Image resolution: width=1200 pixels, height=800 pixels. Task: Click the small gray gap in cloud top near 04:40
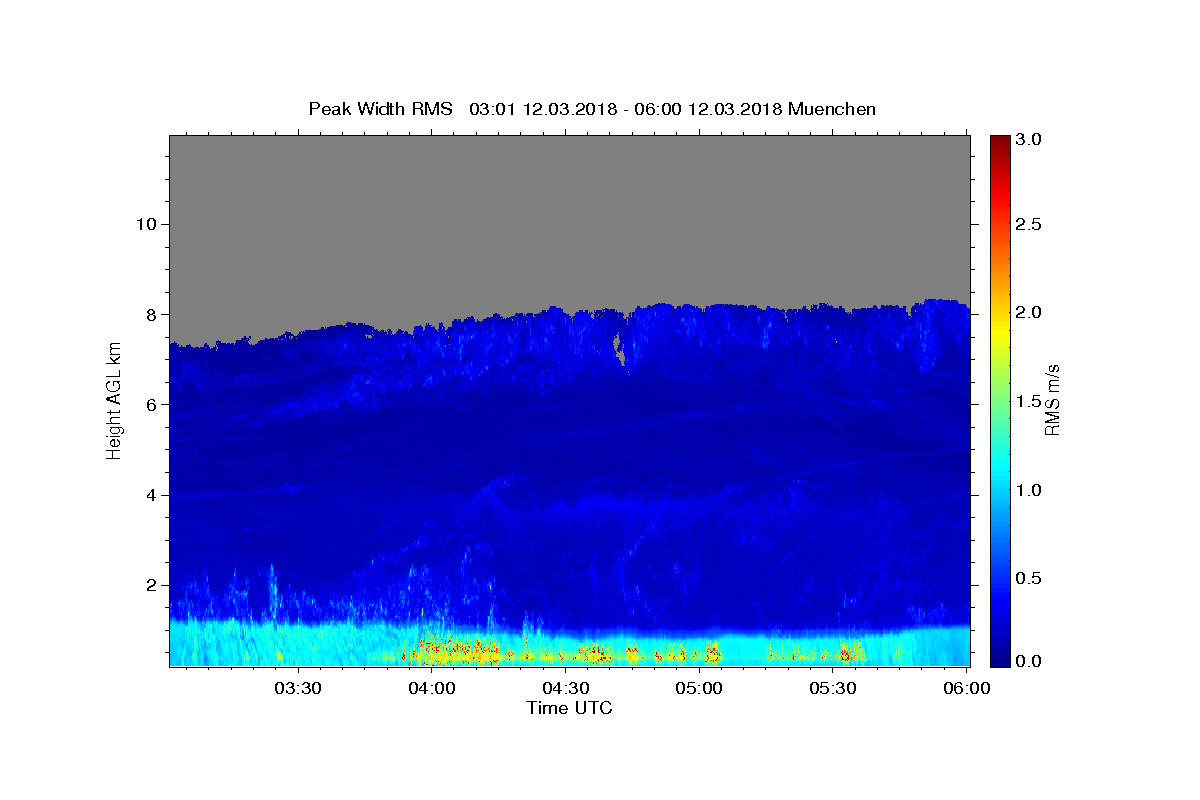click(620, 350)
